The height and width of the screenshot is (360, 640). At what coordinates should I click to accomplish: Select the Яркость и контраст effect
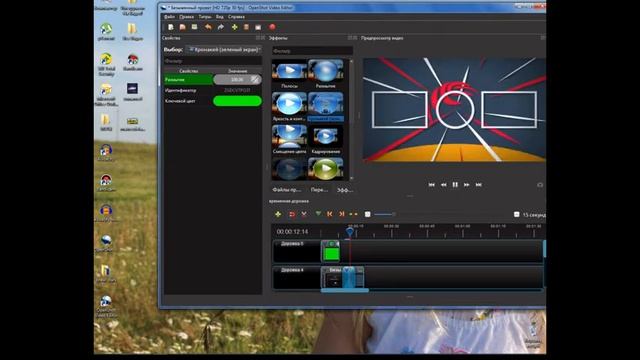click(x=289, y=107)
